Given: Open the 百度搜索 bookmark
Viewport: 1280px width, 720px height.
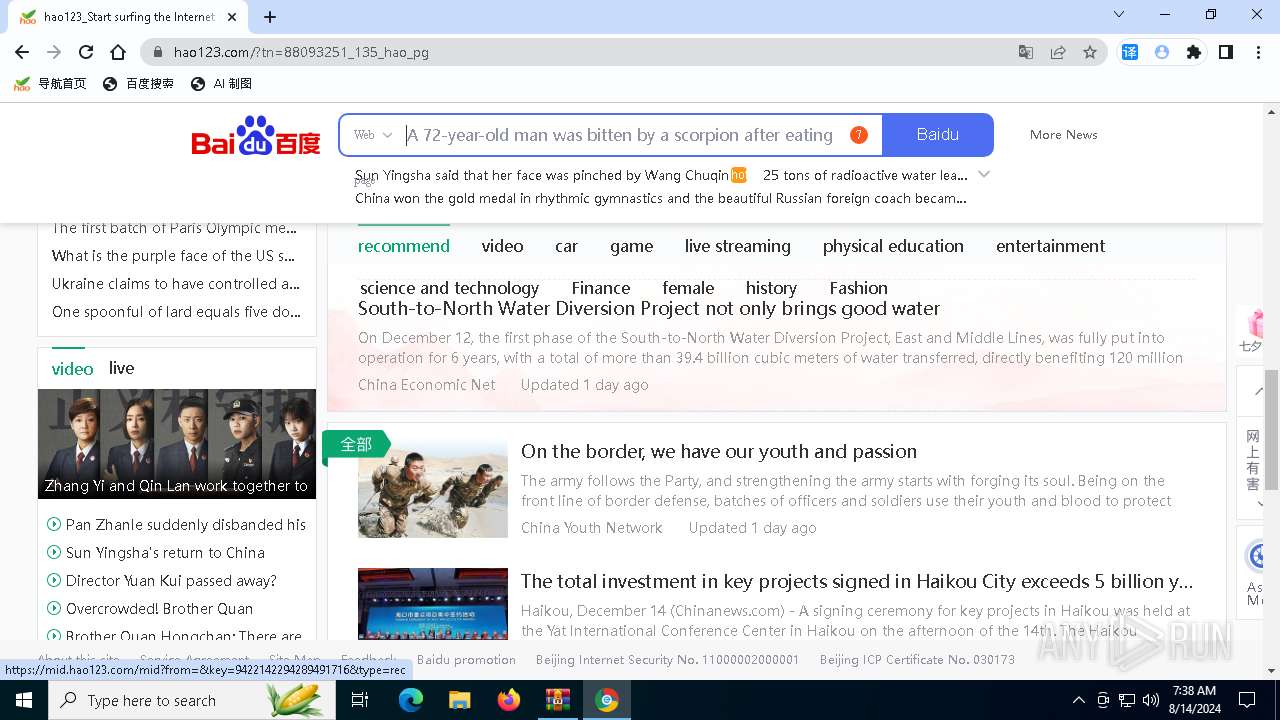Looking at the screenshot, I should click(139, 84).
